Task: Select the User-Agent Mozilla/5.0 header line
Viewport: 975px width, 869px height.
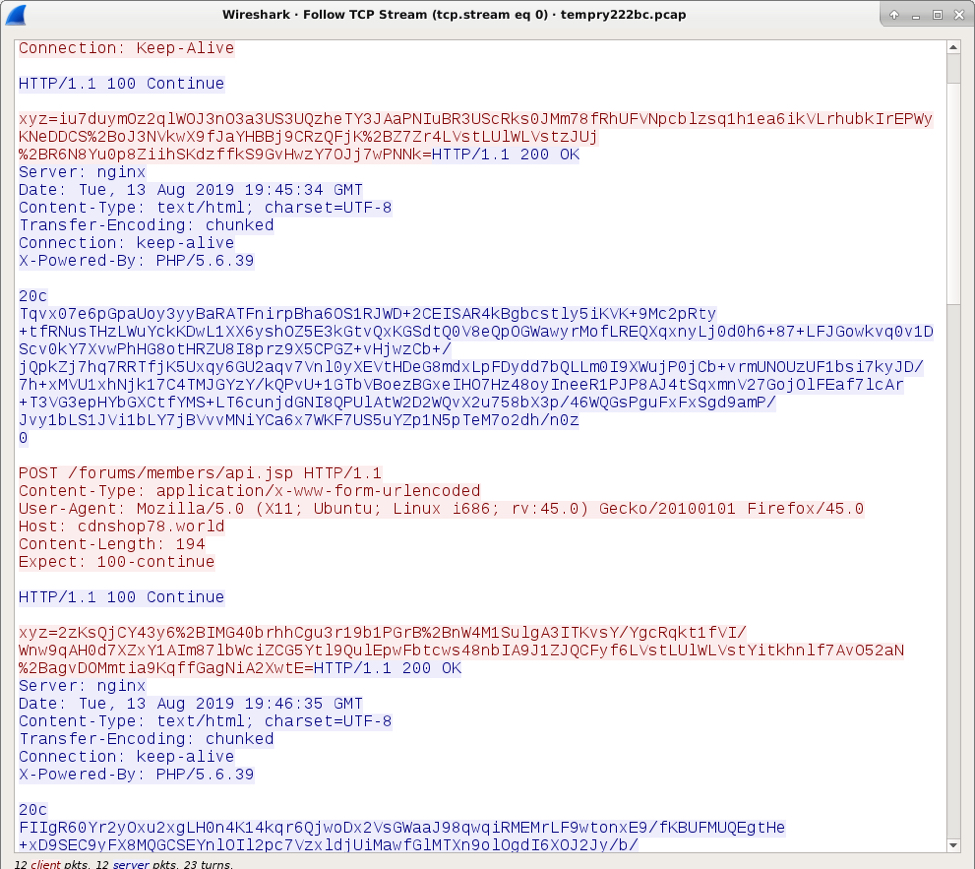Action: pos(440,509)
